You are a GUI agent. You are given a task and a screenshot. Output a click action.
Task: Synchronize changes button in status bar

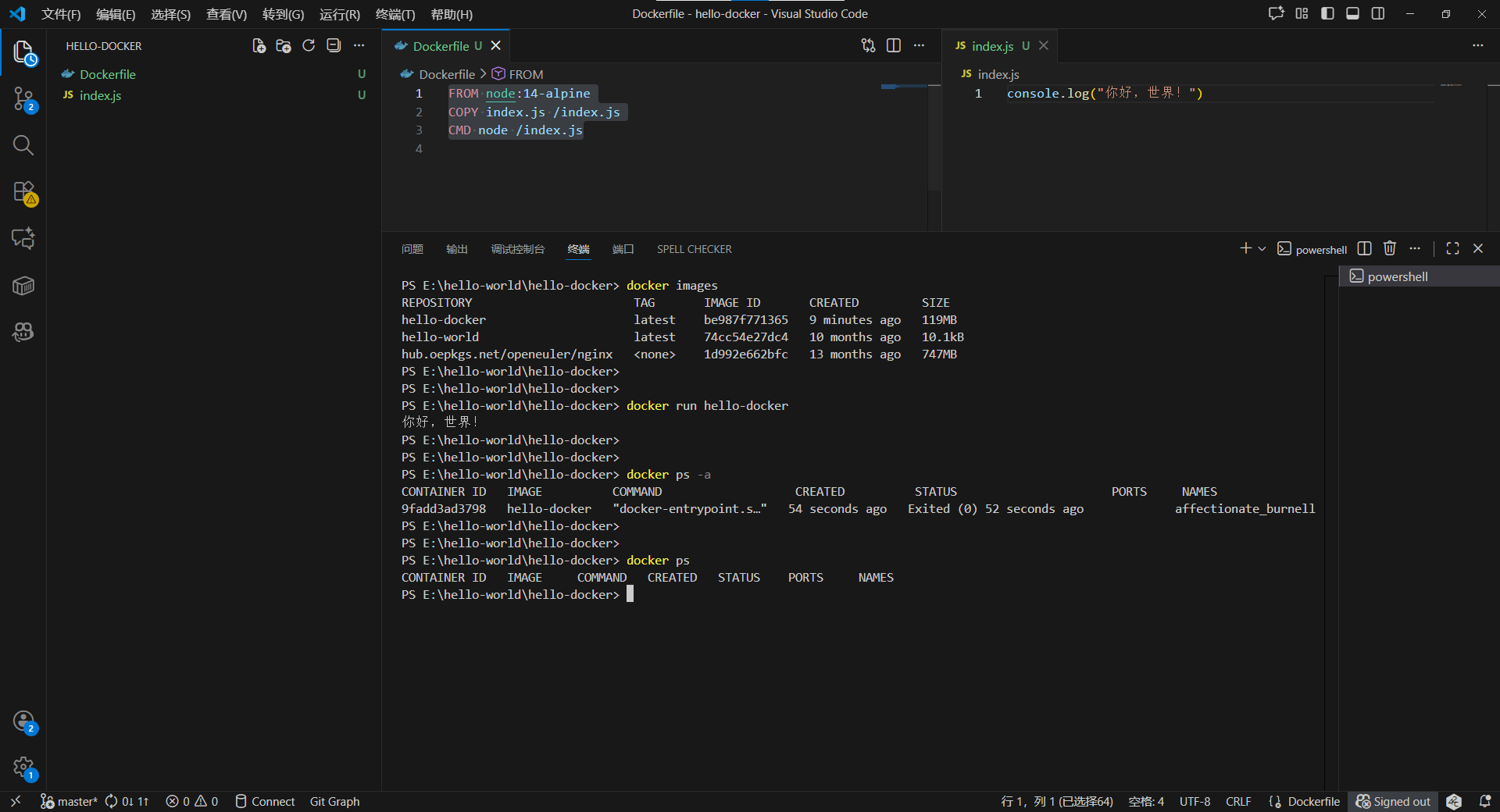click(x=127, y=802)
